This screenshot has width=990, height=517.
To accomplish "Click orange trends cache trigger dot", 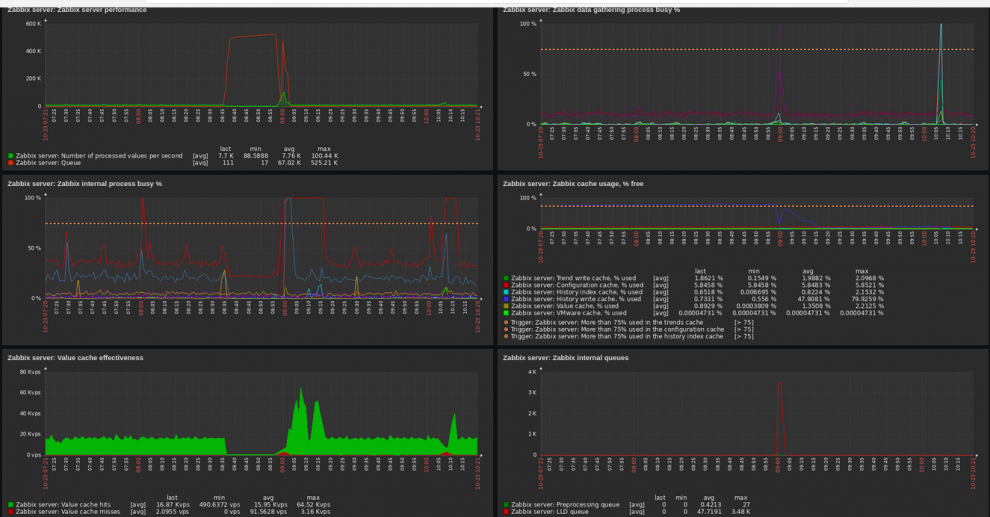I will [506, 322].
